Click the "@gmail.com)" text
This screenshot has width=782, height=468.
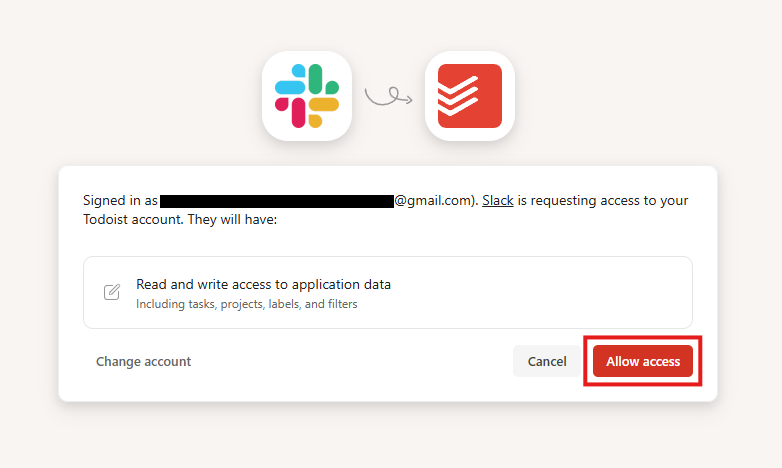436,201
